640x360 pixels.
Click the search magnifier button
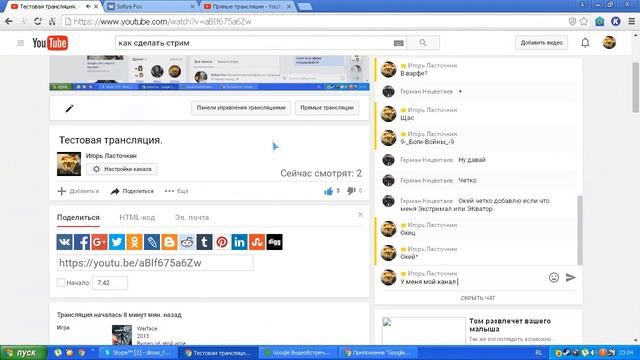[x=423, y=42]
